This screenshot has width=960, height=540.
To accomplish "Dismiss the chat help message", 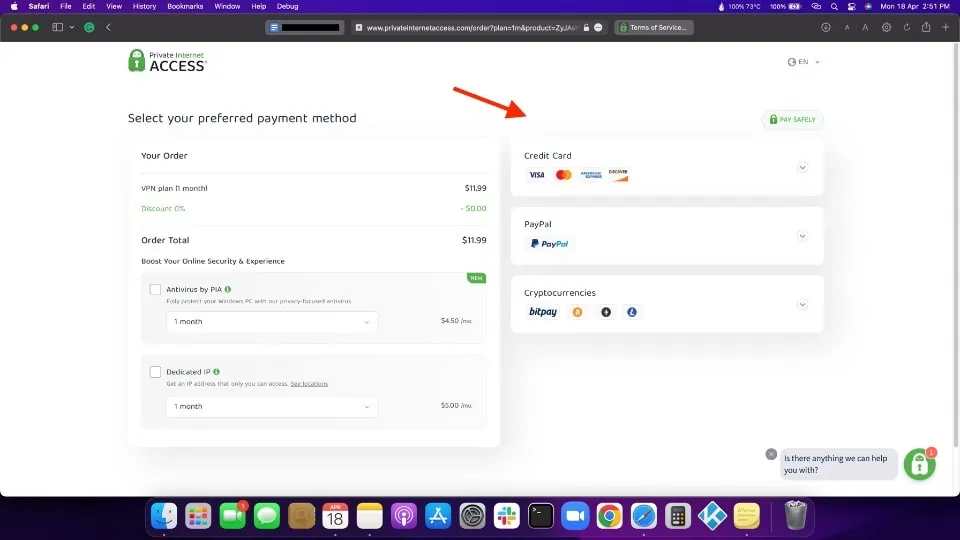I will tap(771, 454).
